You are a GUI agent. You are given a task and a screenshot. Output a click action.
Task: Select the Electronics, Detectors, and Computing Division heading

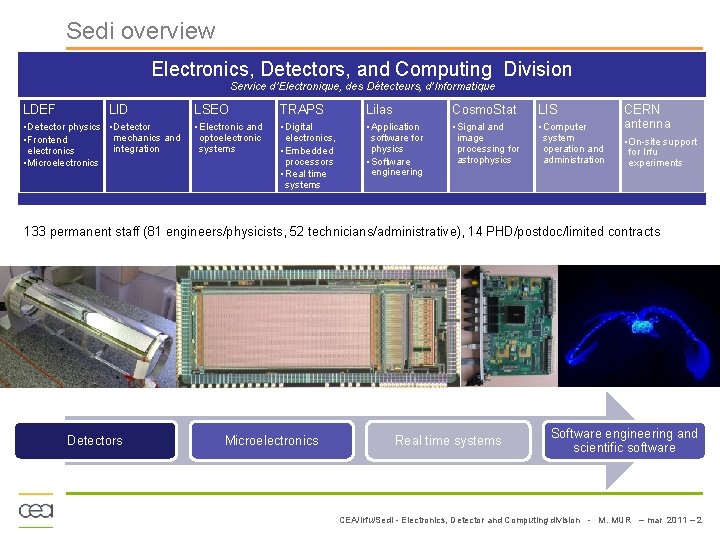click(x=362, y=69)
